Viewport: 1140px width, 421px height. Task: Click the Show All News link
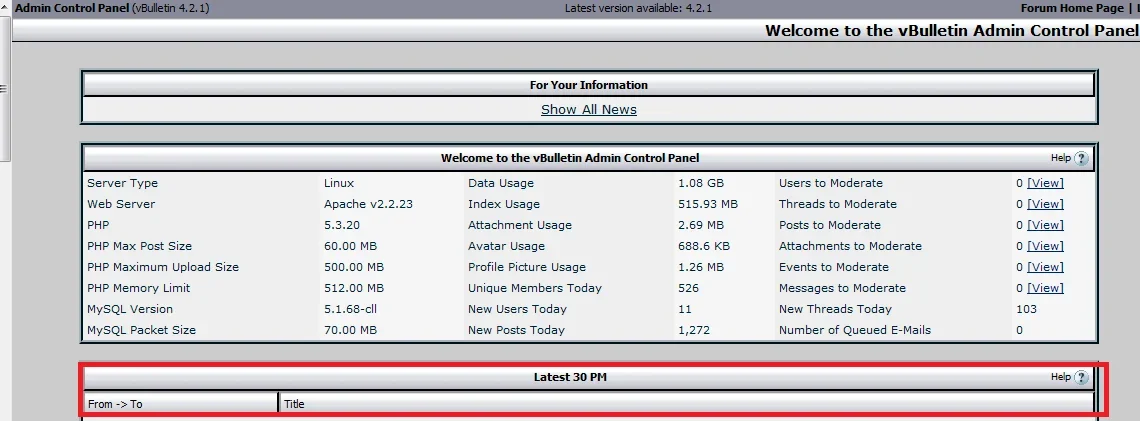click(x=589, y=110)
